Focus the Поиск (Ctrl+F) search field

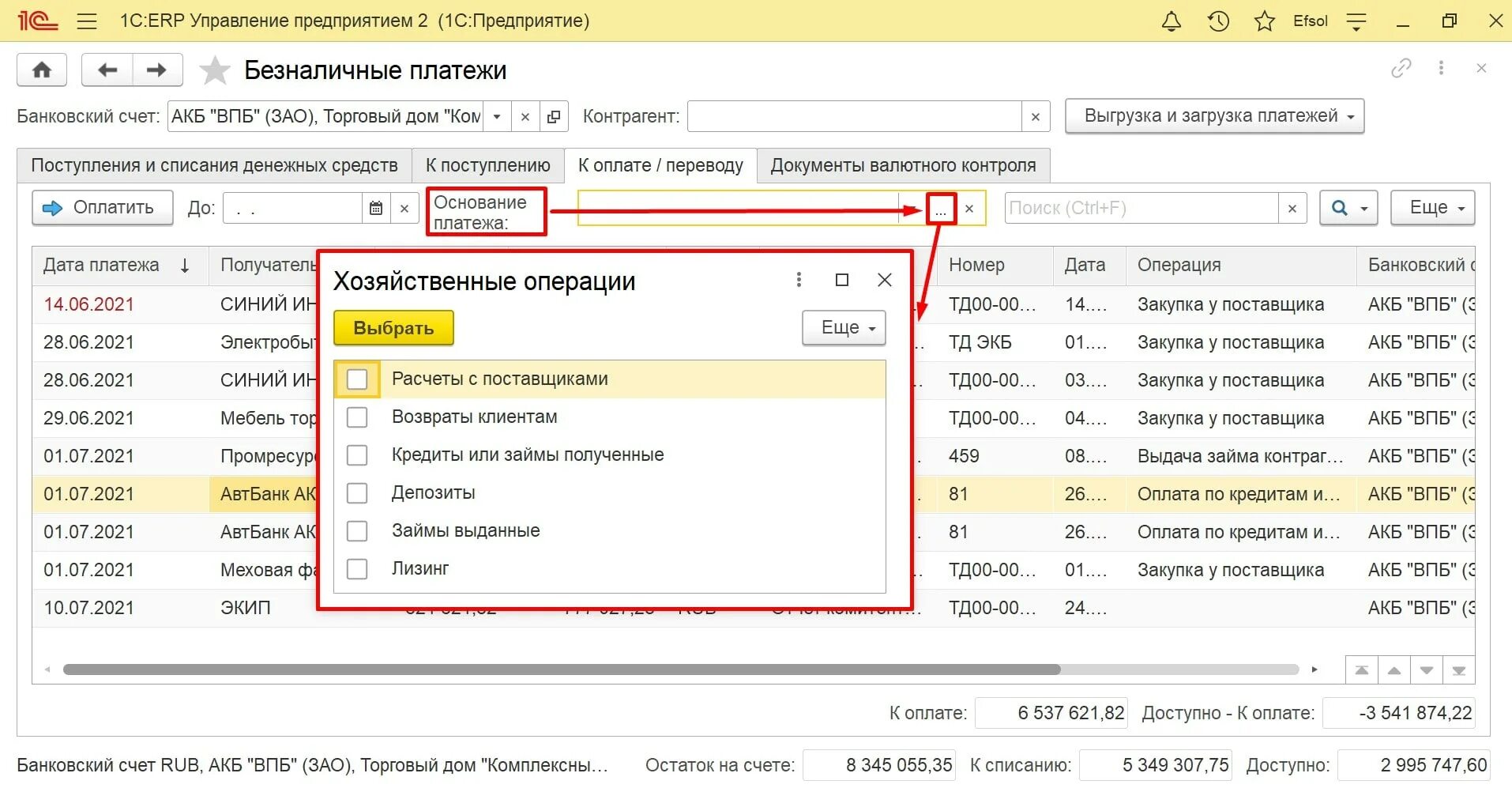[1141, 208]
